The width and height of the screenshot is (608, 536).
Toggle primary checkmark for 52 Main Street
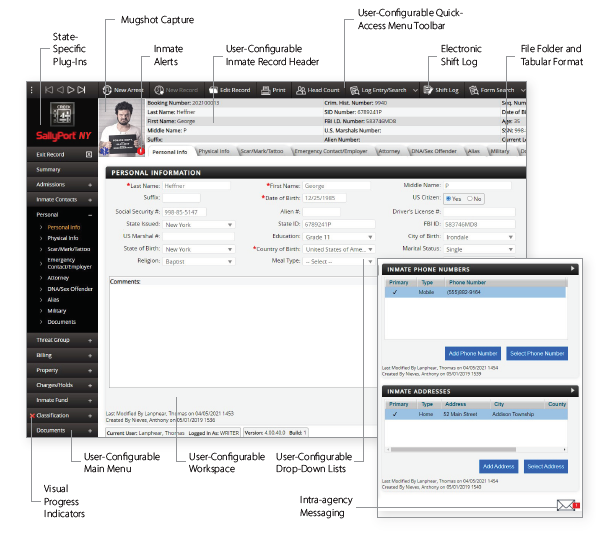coord(395,414)
